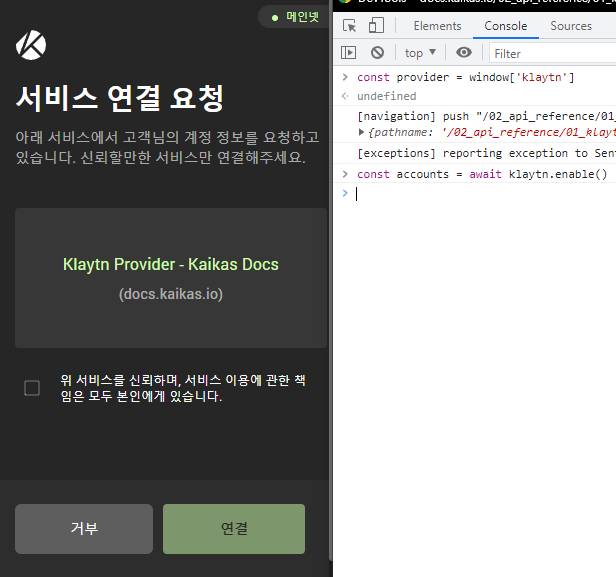Open the top JavaScript context dropdown
This screenshot has height=577, width=616.
click(420, 53)
